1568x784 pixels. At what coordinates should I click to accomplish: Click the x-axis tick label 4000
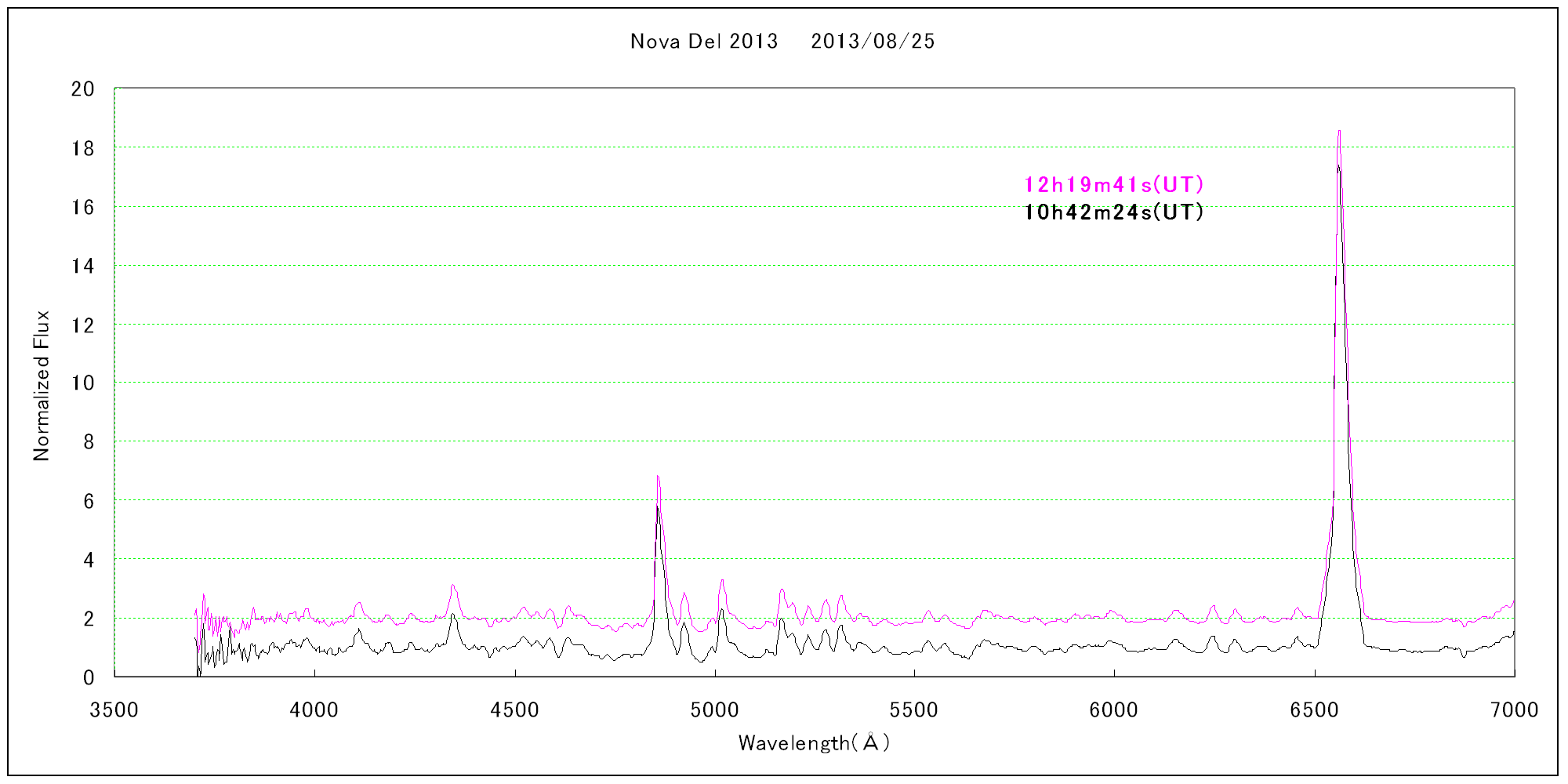(x=314, y=710)
